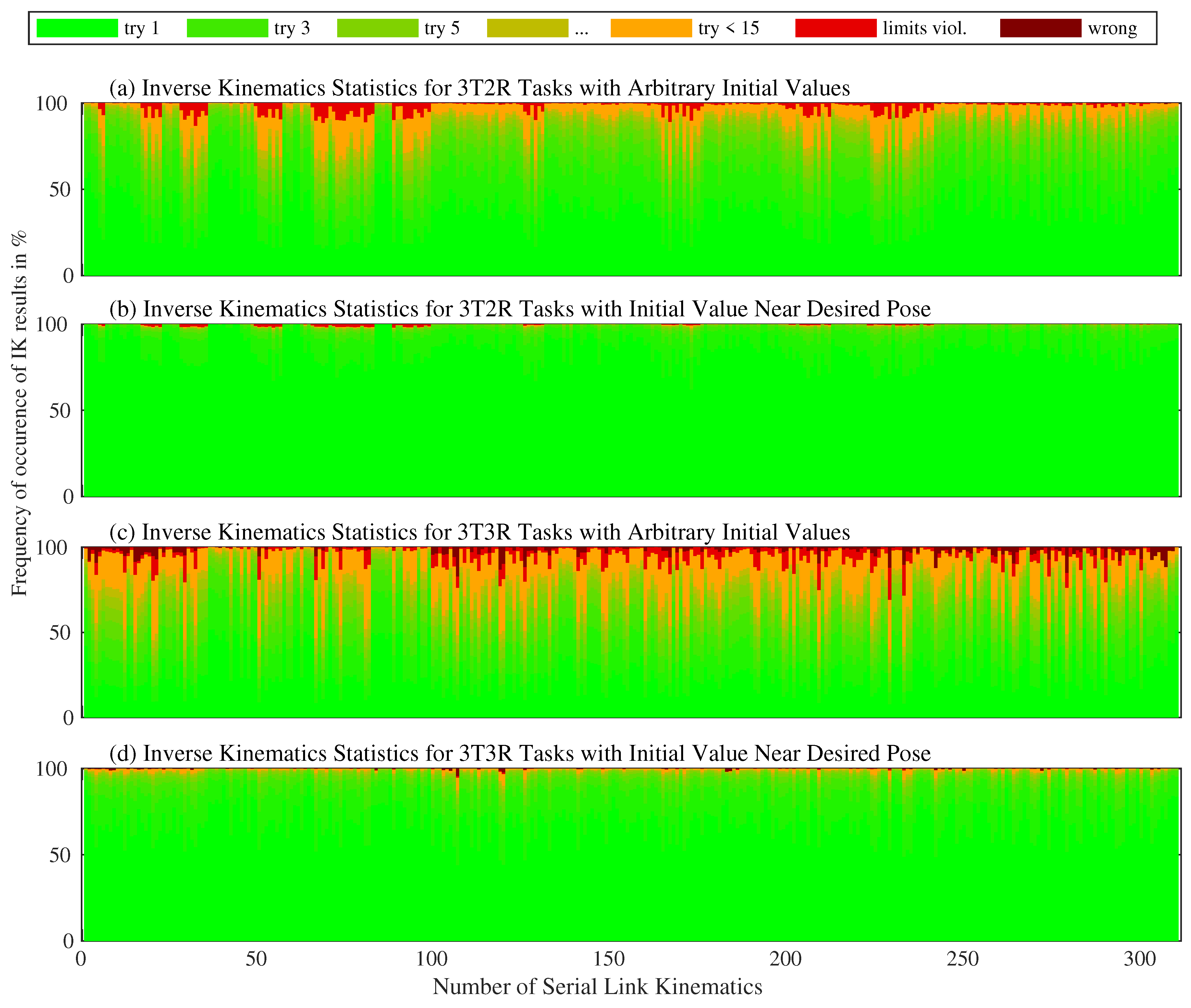Screen dimensions: 1191x1008
Task: Click the 'limits viol.' legend label text
Action: [924, 28]
